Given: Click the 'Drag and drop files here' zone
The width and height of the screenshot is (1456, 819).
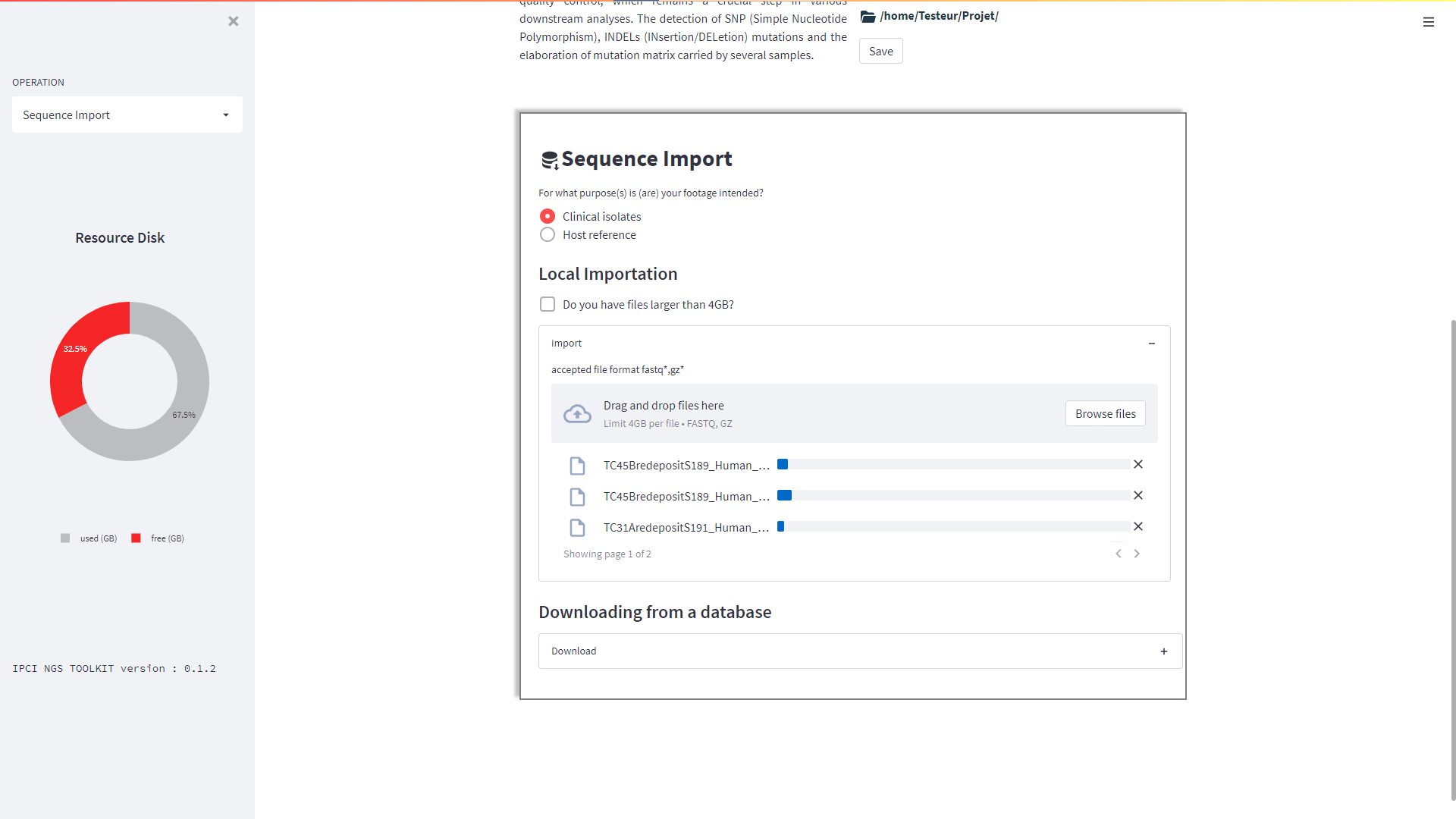Looking at the screenshot, I should click(x=855, y=413).
